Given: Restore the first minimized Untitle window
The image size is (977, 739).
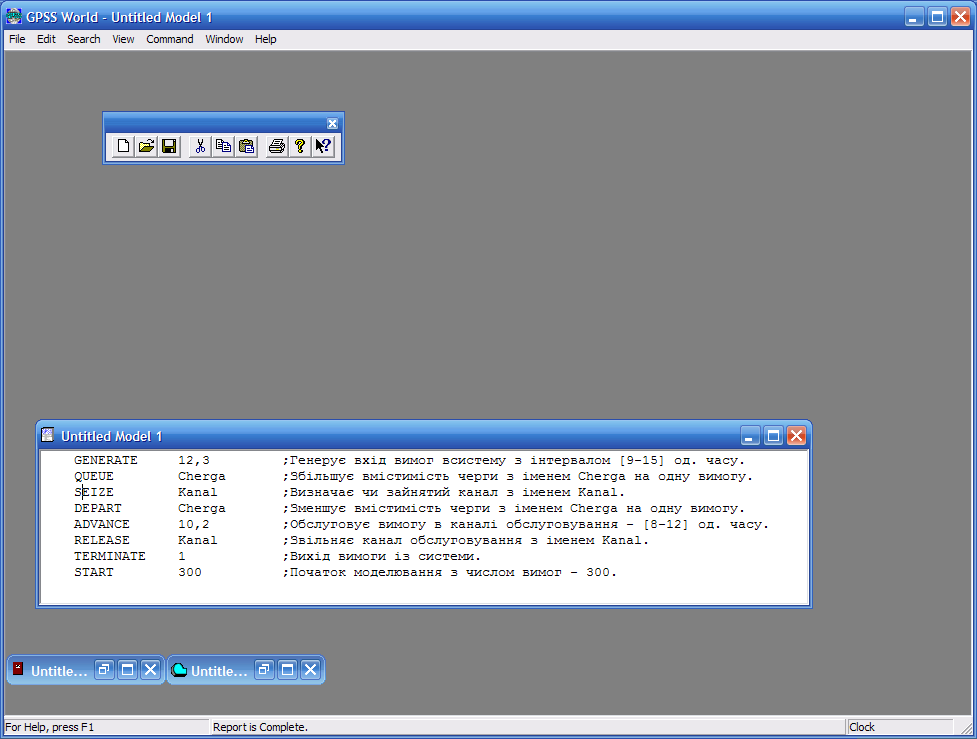Looking at the screenshot, I should [x=104, y=670].
